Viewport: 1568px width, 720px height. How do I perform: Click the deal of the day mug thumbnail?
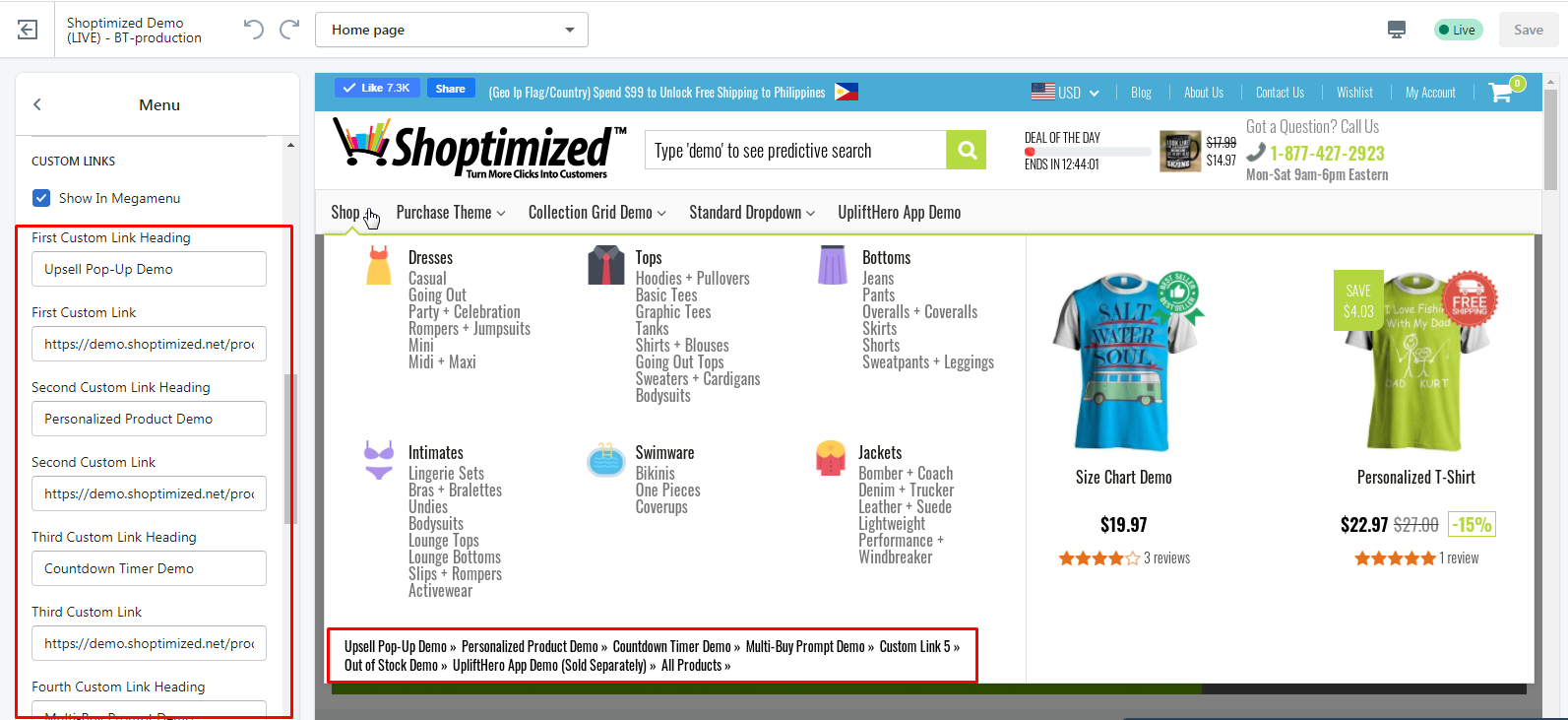[1180, 151]
